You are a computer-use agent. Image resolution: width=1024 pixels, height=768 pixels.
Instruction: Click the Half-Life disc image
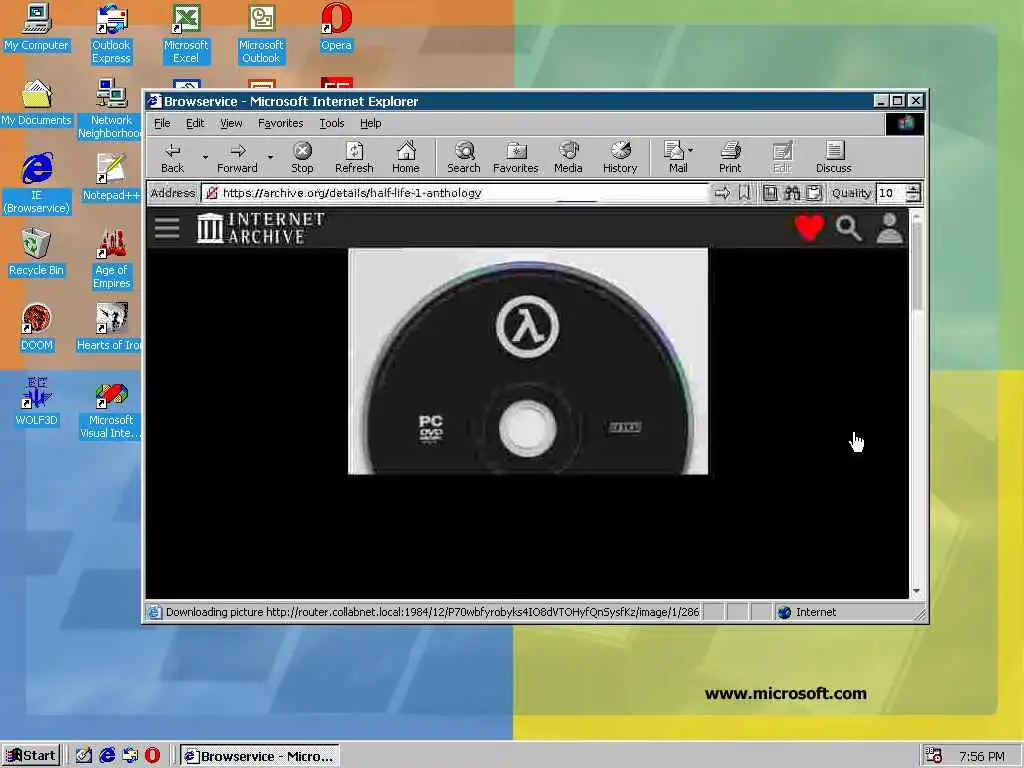pos(528,361)
